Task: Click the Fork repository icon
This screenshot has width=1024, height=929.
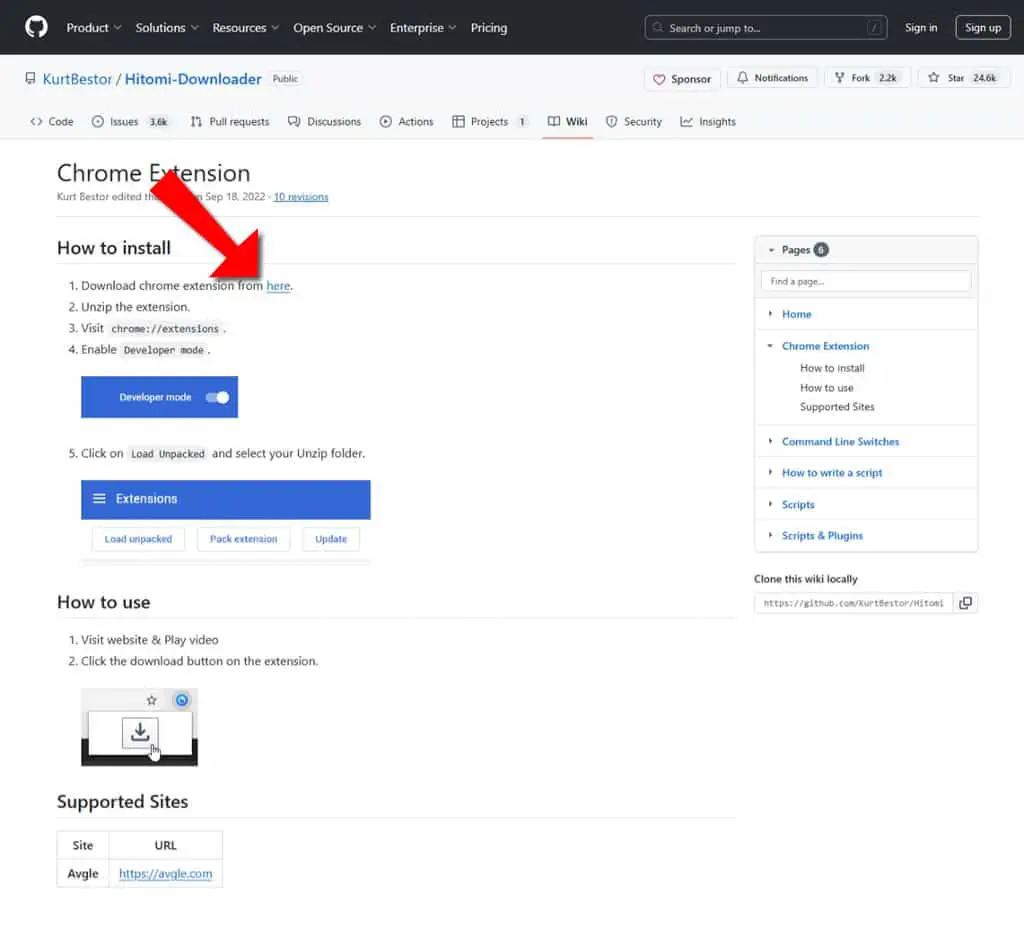Action: [839, 78]
